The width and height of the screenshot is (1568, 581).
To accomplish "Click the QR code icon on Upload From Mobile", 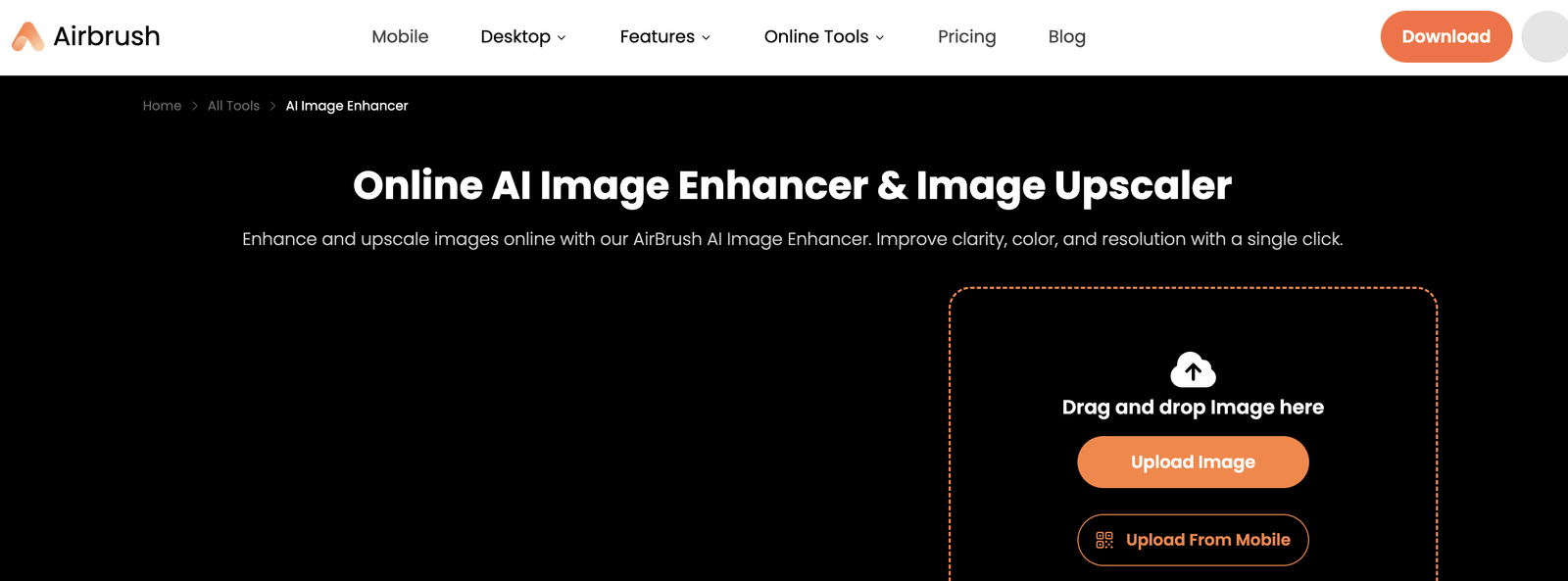I will pos(1104,540).
